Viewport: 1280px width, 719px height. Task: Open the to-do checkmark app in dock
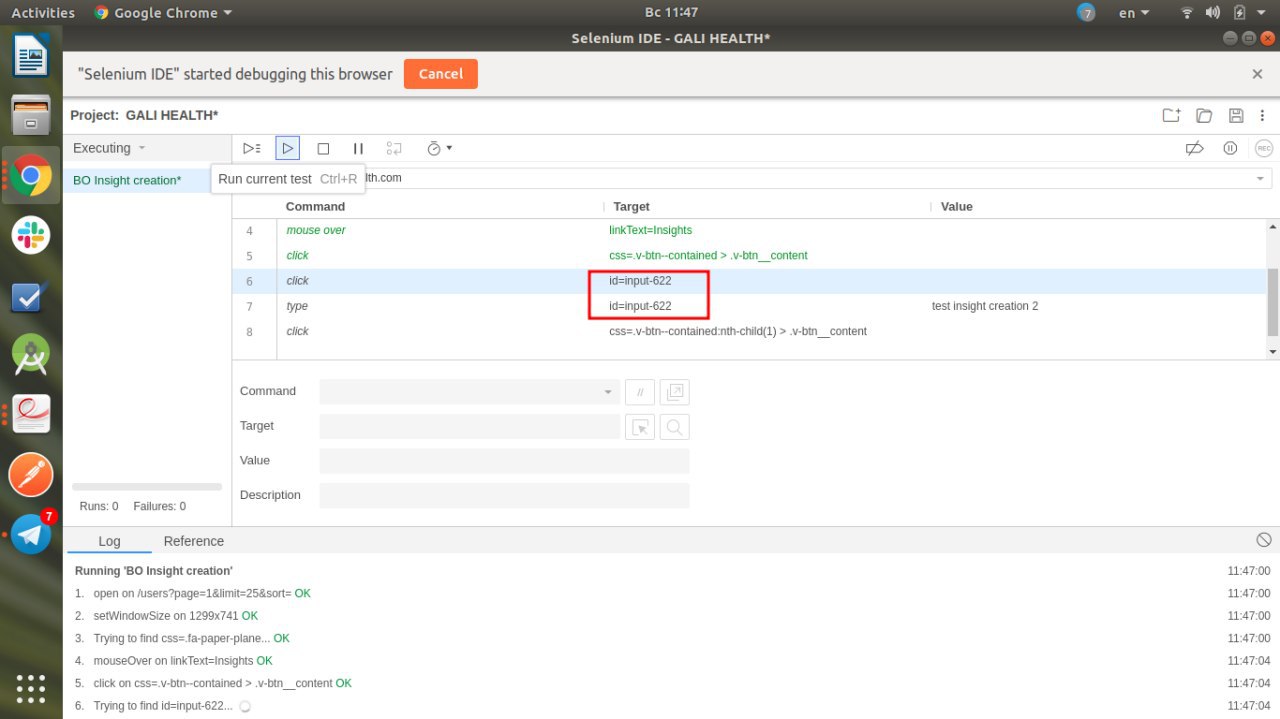pyautogui.click(x=31, y=295)
